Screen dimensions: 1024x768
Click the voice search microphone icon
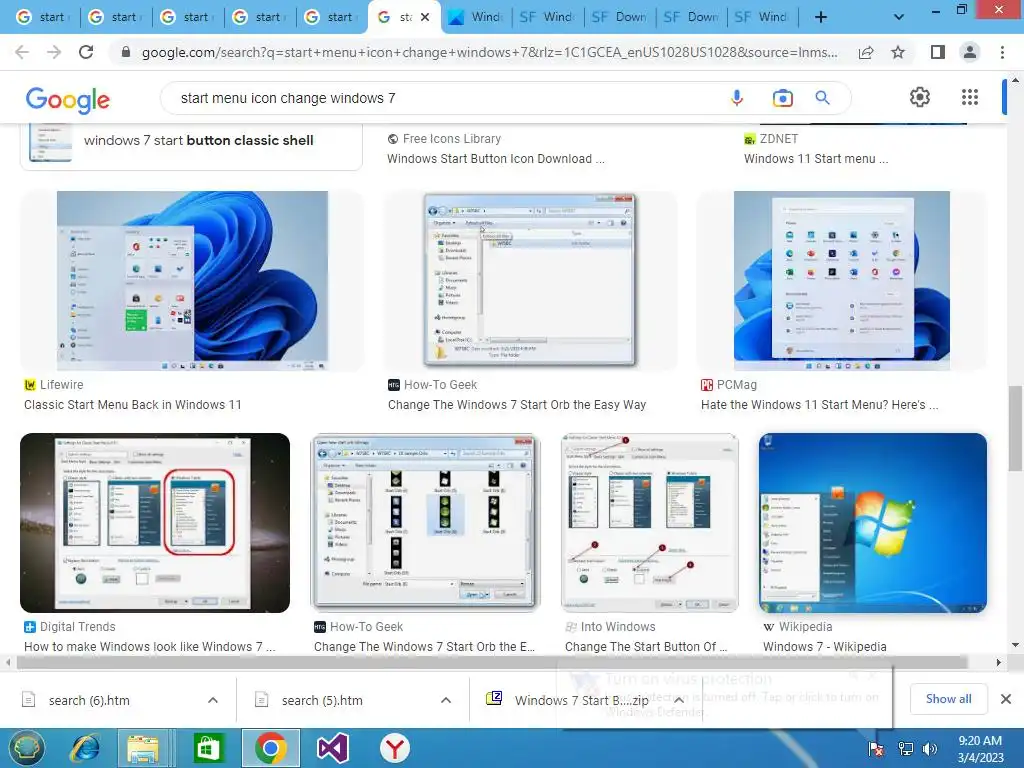(x=737, y=98)
